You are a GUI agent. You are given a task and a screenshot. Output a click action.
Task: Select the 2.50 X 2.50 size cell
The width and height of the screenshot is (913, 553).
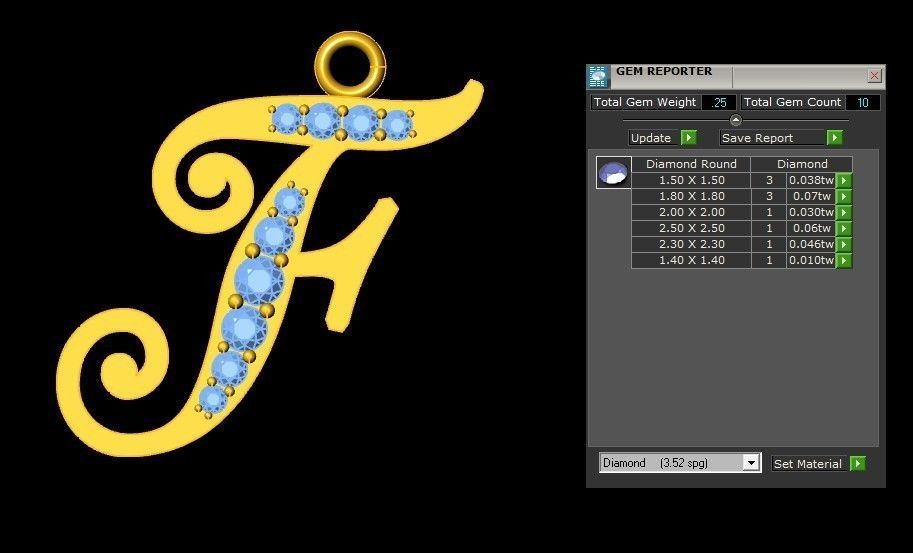[691, 228]
